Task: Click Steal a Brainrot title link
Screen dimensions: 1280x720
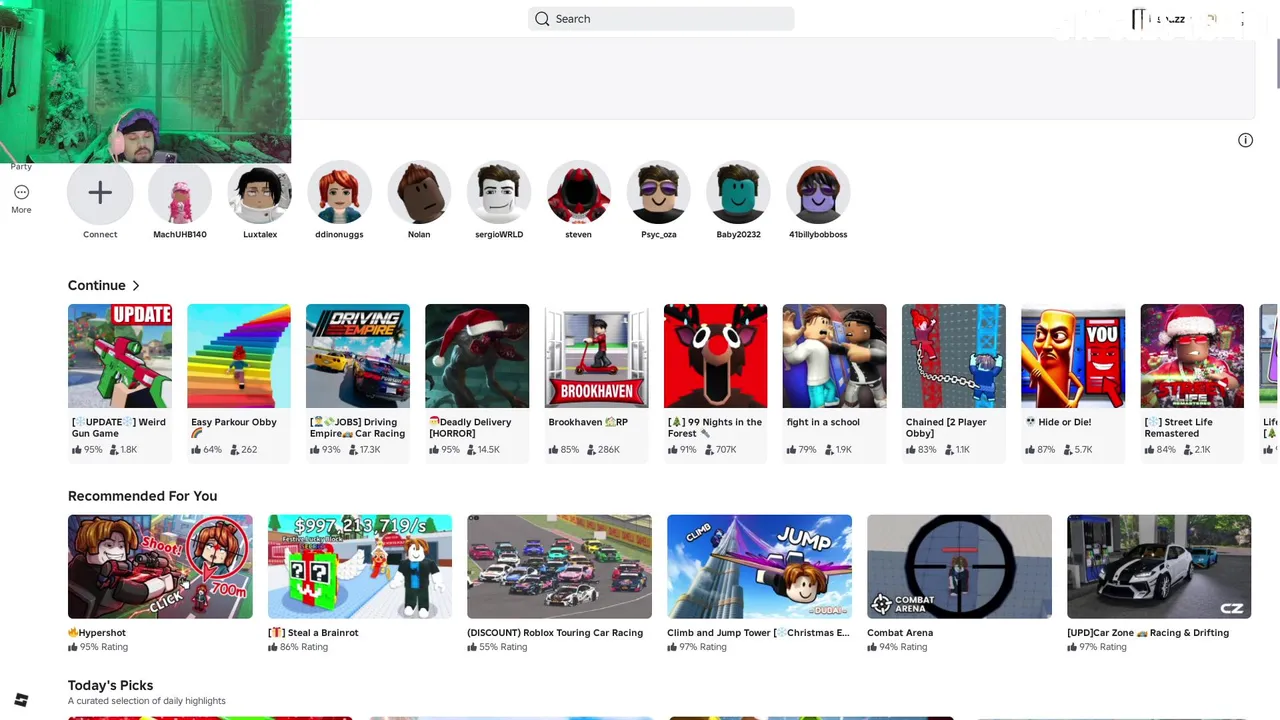Action: (313, 633)
